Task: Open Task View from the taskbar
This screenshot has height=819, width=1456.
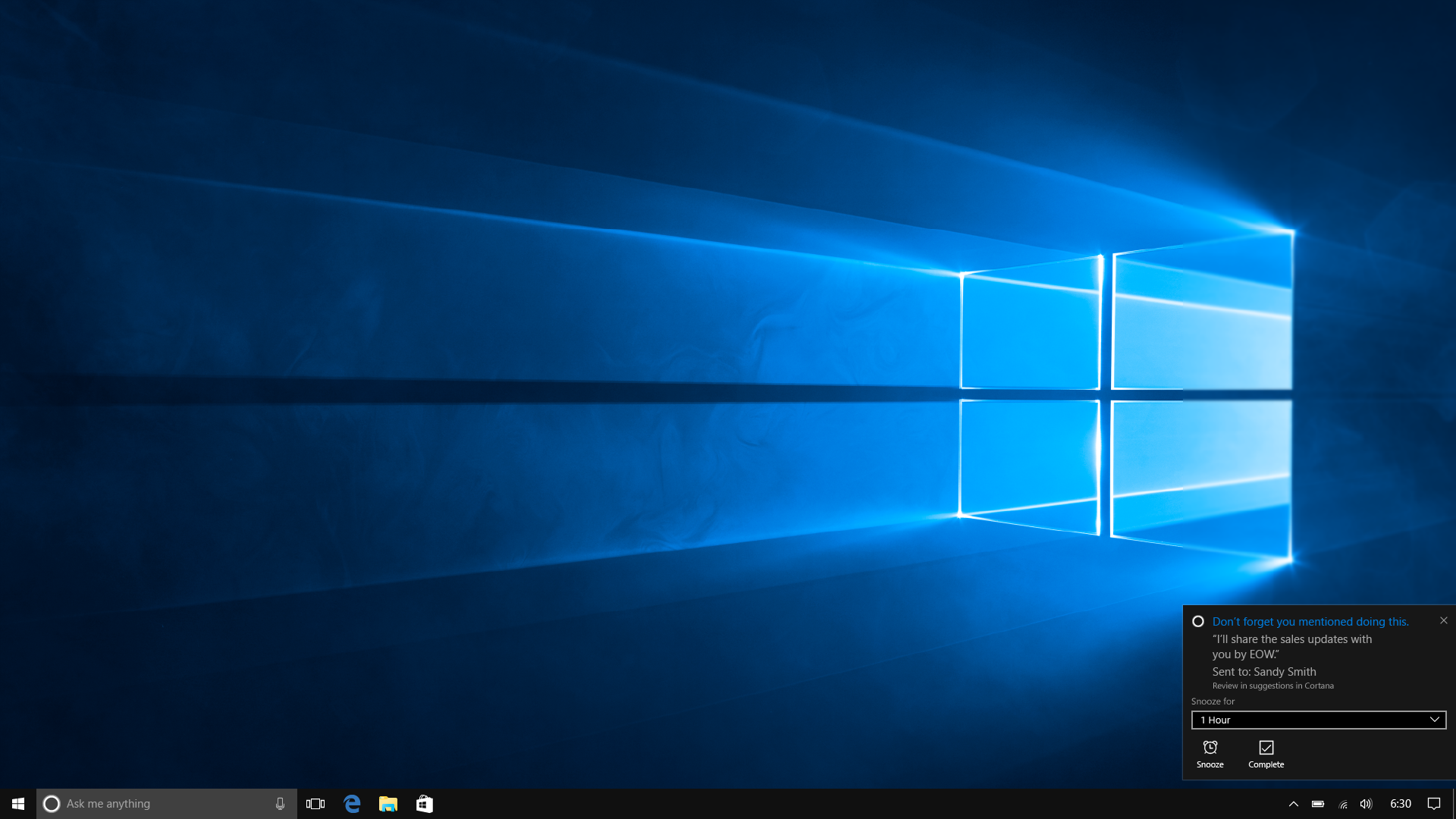Action: tap(315, 804)
